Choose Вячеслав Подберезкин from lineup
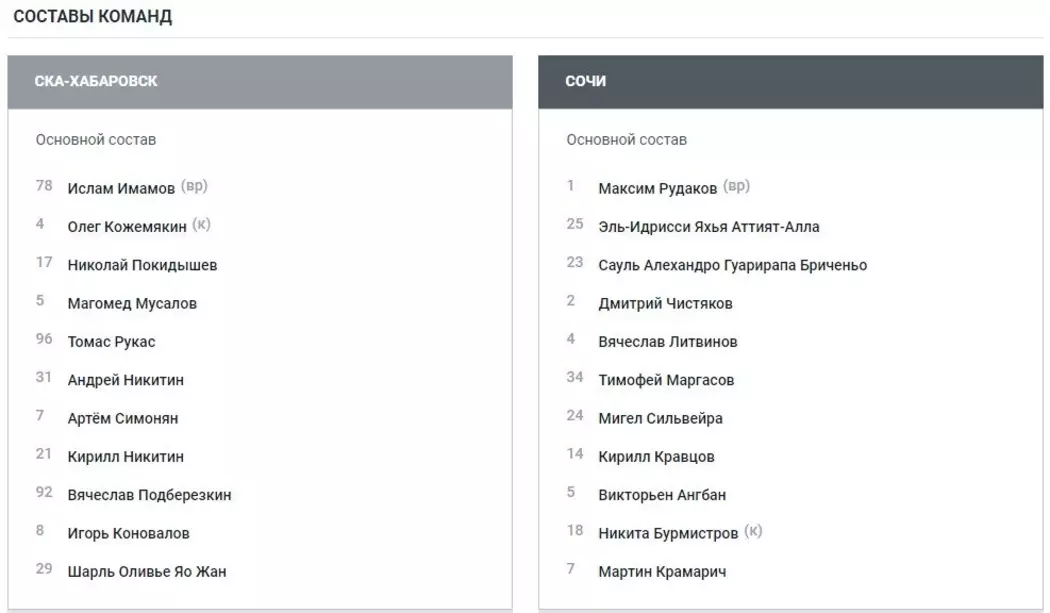The height and width of the screenshot is (613, 1050). coord(149,496)
